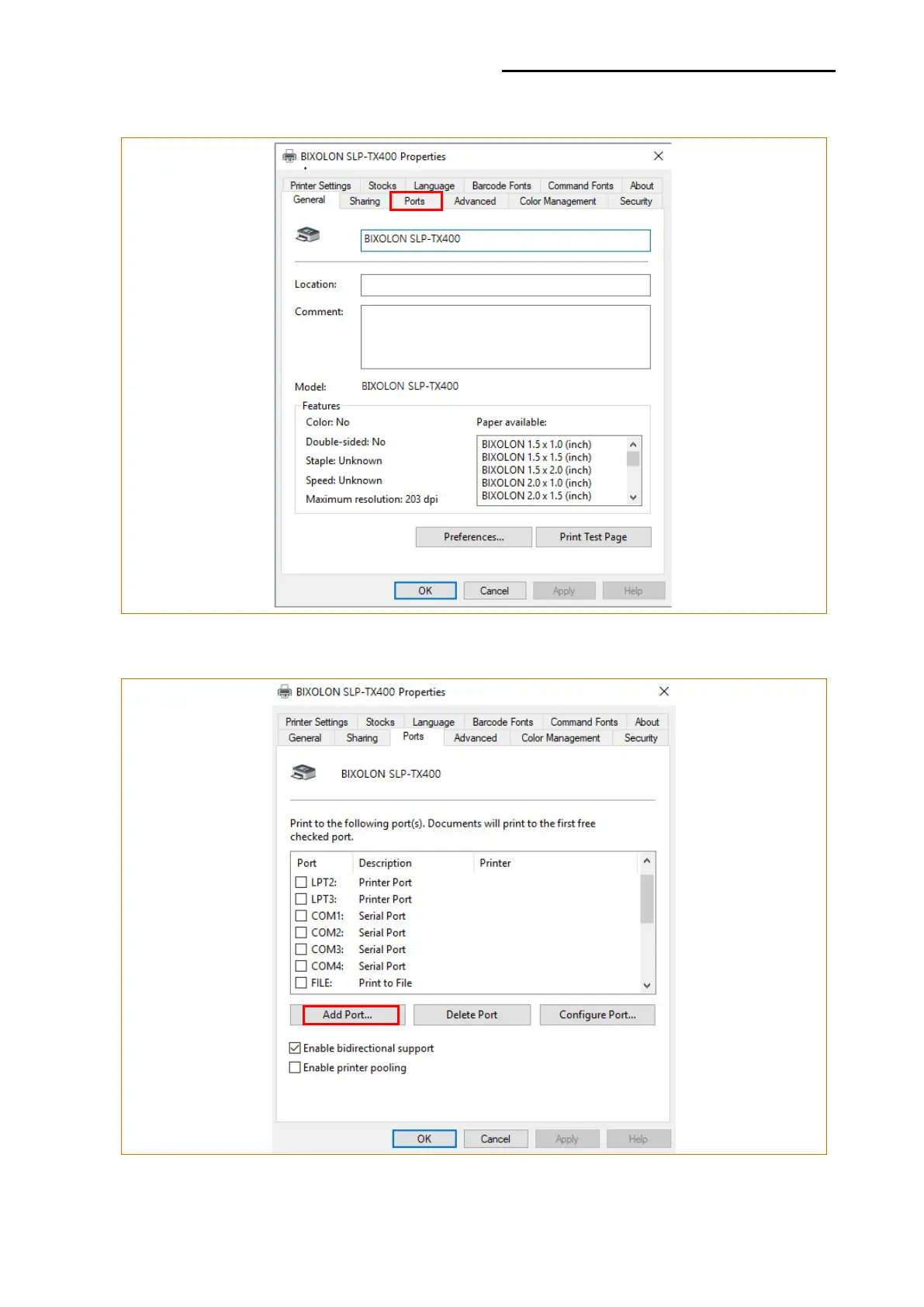Select BIXOLON 1.5 x 1.5 (inch) paper entry
This screenshot has width=924, height=1307.
(536, 457)
